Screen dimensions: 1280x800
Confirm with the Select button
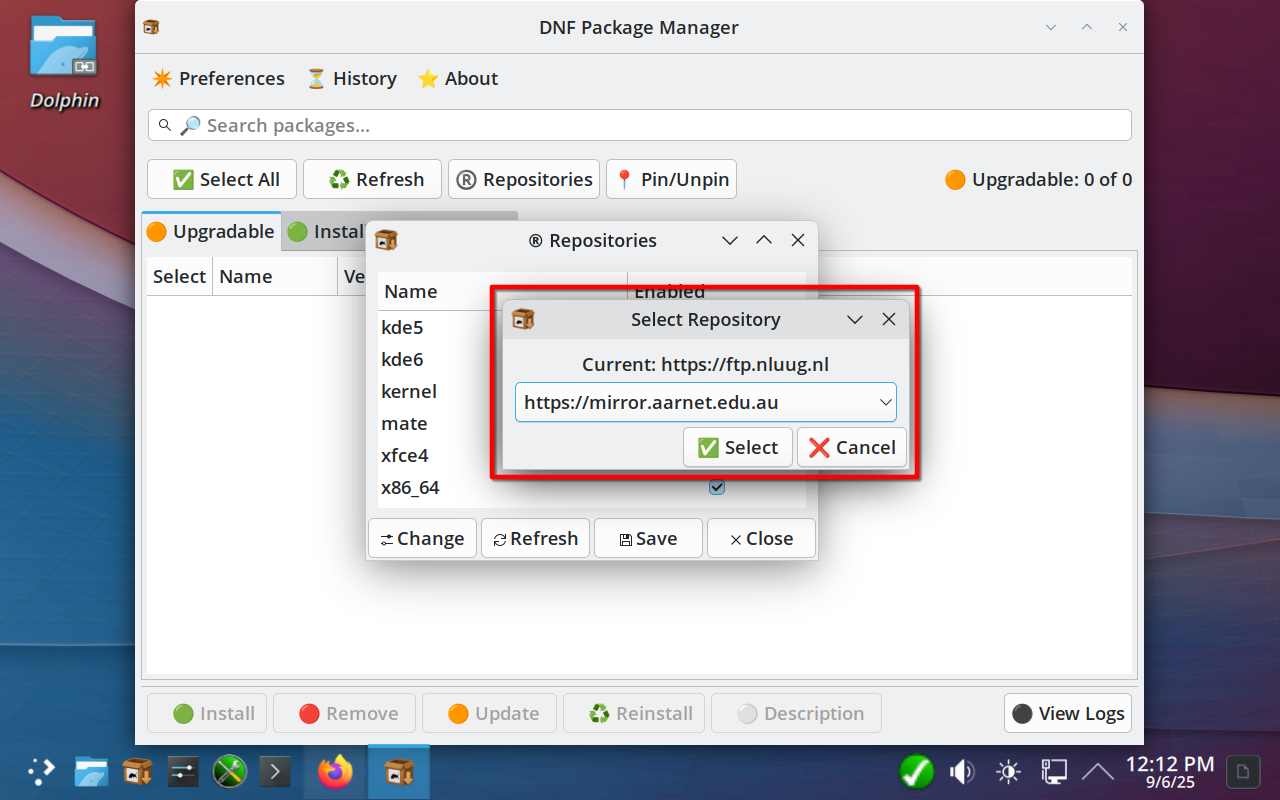tap(738, 447)
